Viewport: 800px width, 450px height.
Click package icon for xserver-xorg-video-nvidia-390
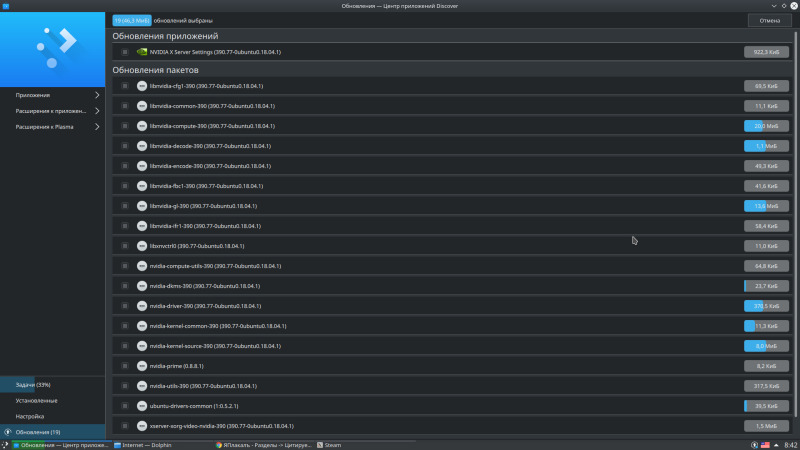142,426
